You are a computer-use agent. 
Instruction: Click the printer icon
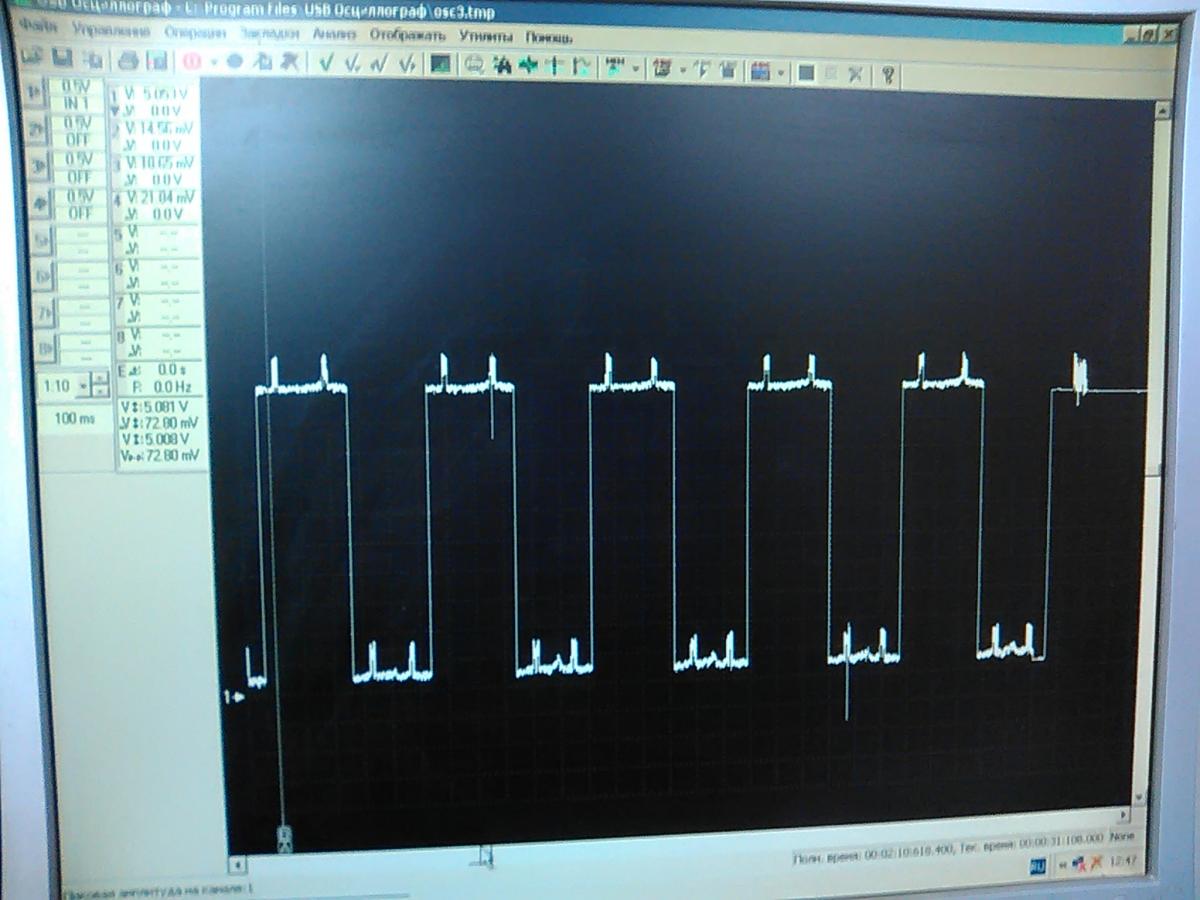coord(128,60)
